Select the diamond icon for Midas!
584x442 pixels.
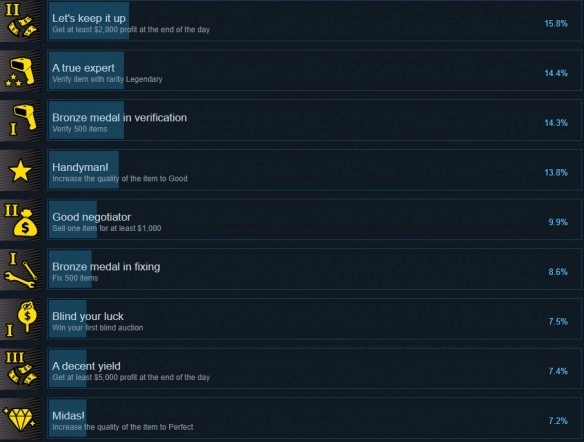[20, 419]
